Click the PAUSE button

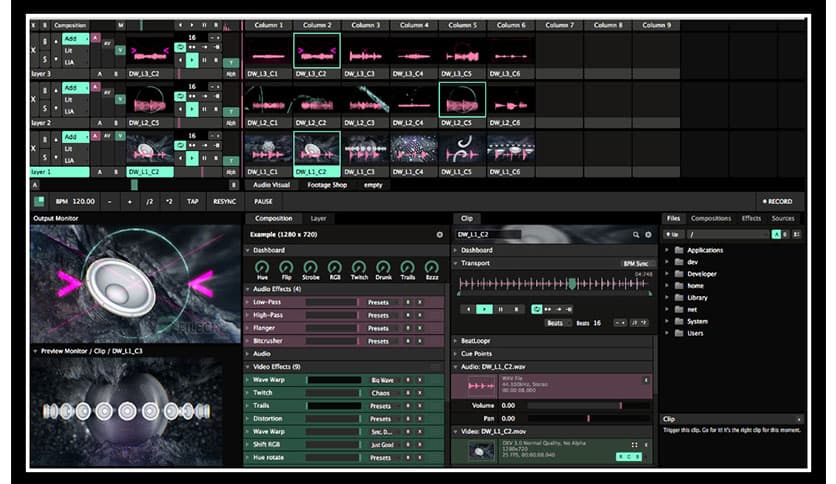click(263, 201)
